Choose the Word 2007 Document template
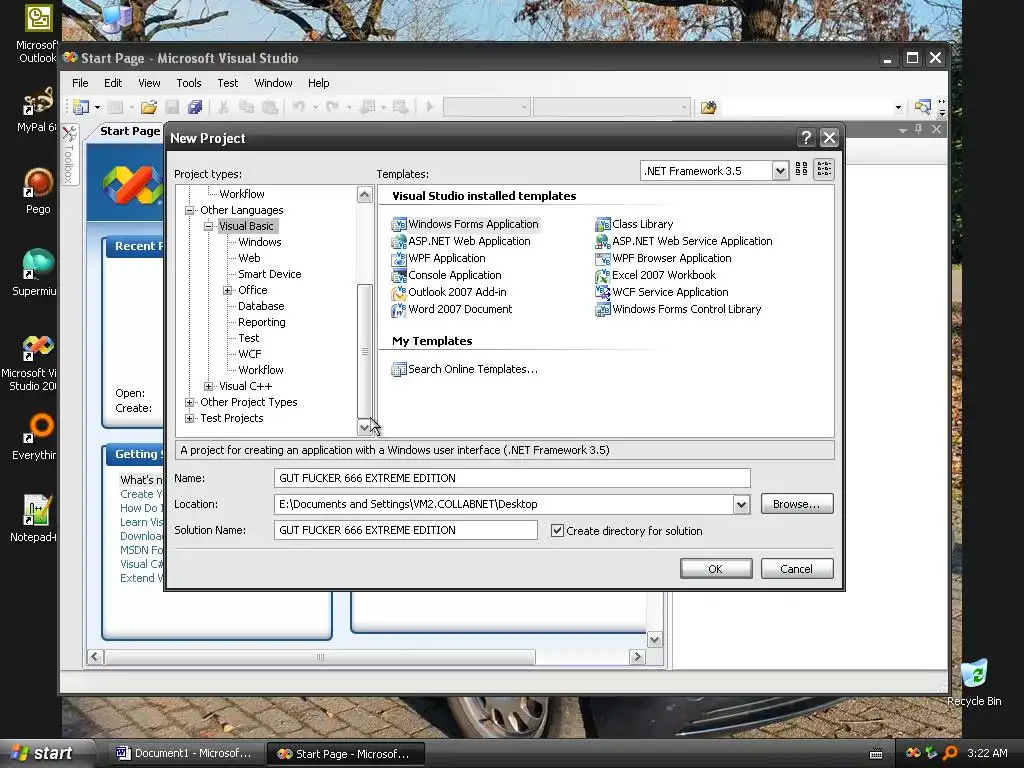 (x=451, y=309)
